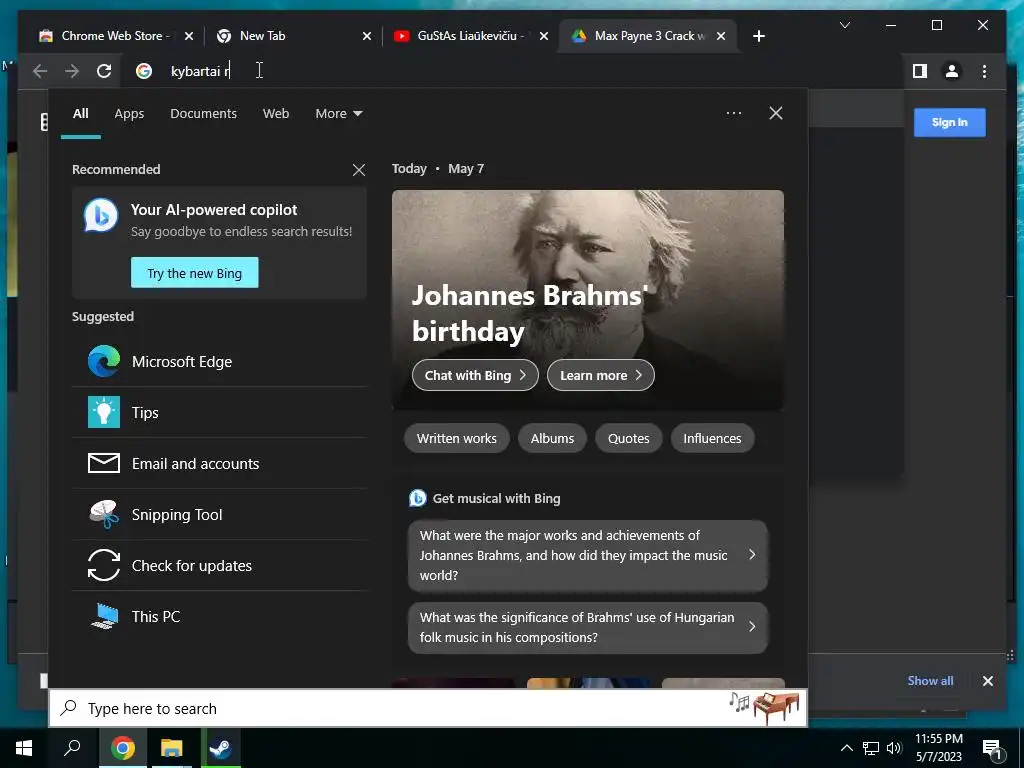
Task: Open the Chrome profile avatar icon
Action: tap(952, 71)
